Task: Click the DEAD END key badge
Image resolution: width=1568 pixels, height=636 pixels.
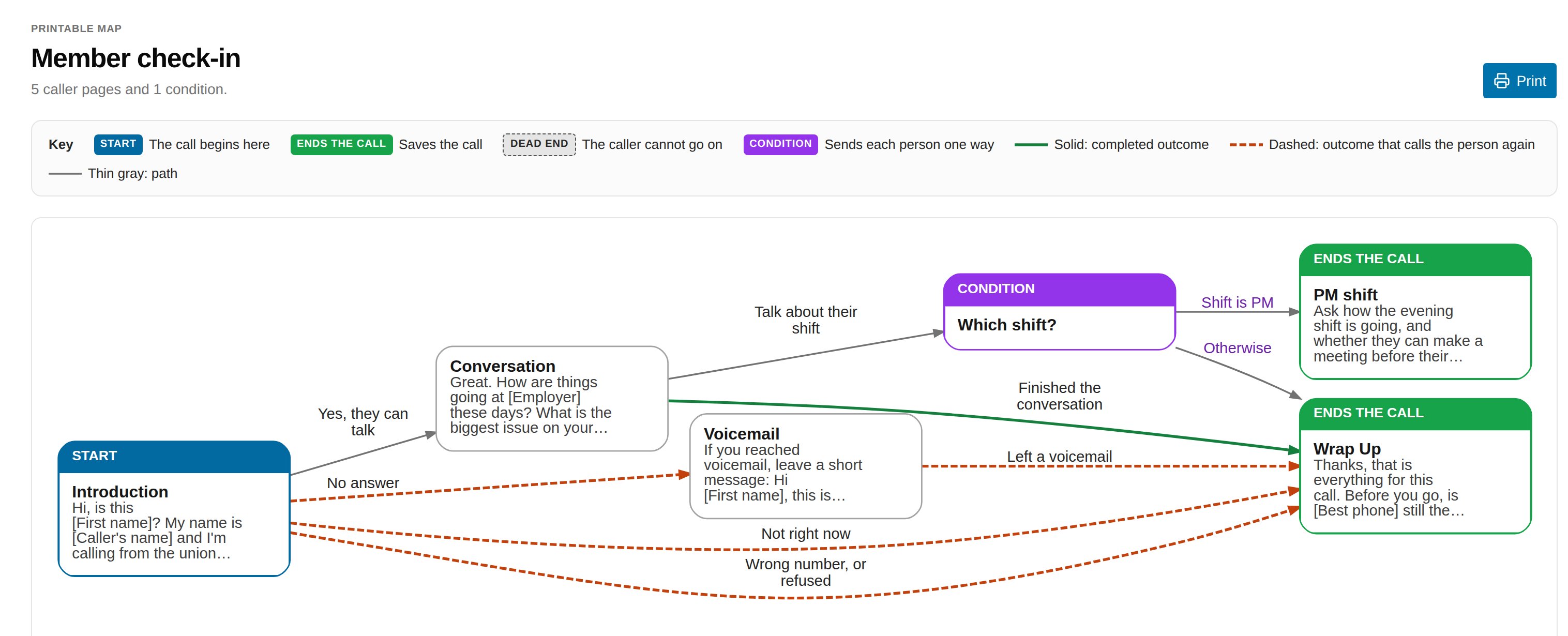Action: pos(539,144)
